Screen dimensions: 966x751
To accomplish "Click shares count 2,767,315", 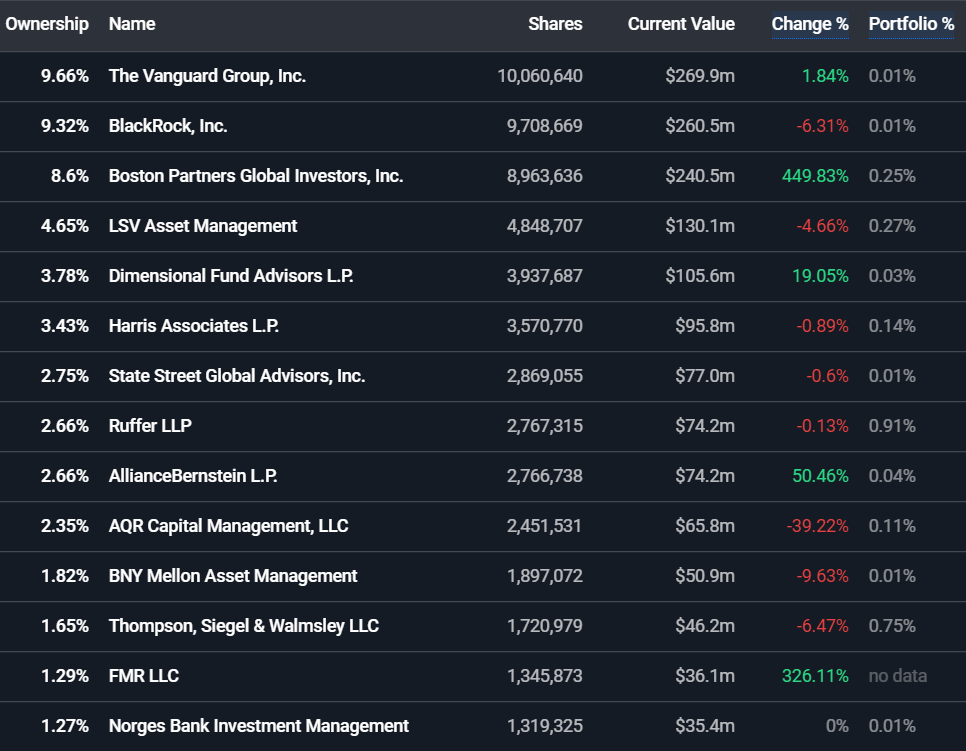I will pos(545,426).
